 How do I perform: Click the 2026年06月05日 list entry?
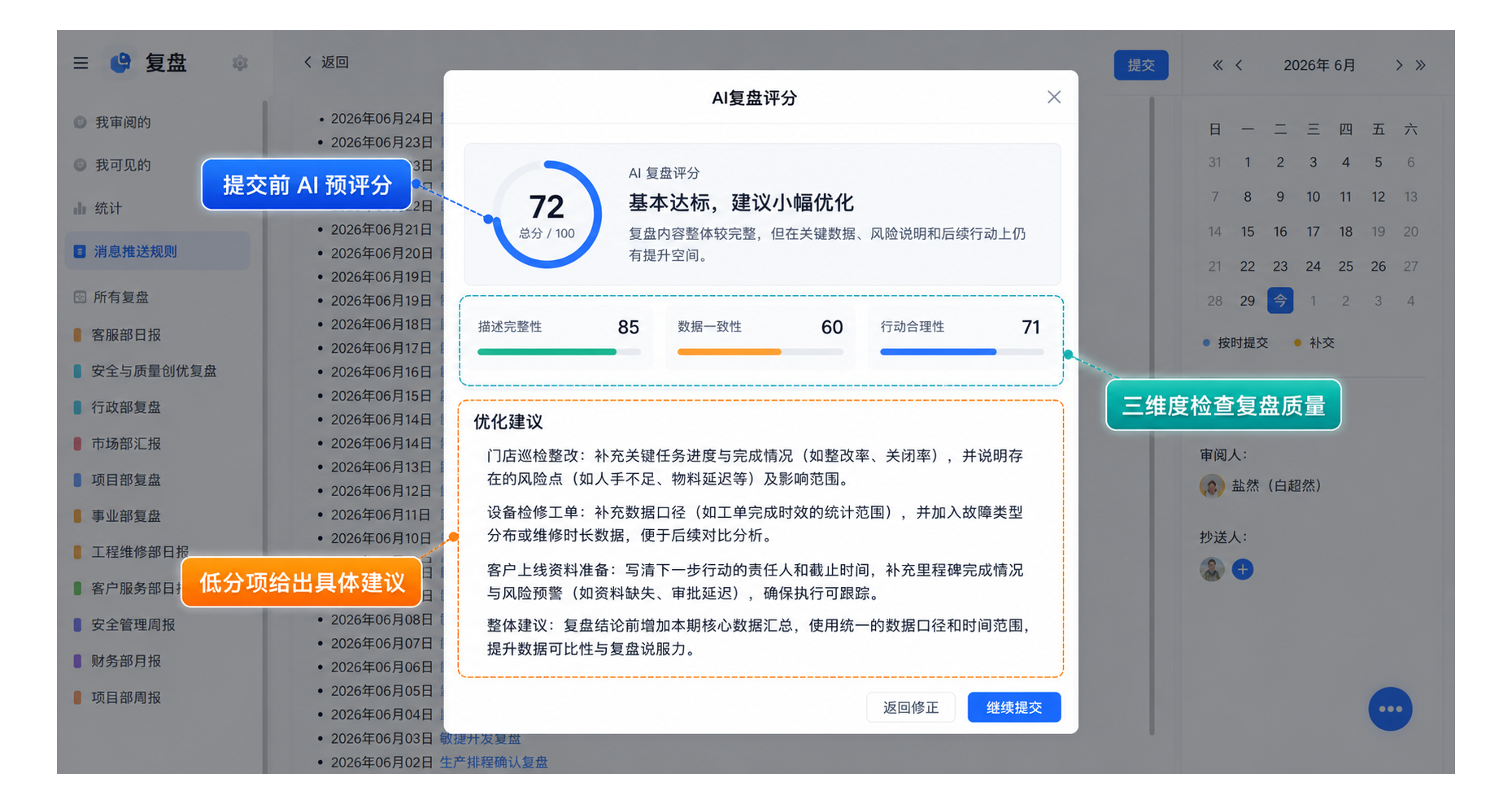(x=381, y=690)
